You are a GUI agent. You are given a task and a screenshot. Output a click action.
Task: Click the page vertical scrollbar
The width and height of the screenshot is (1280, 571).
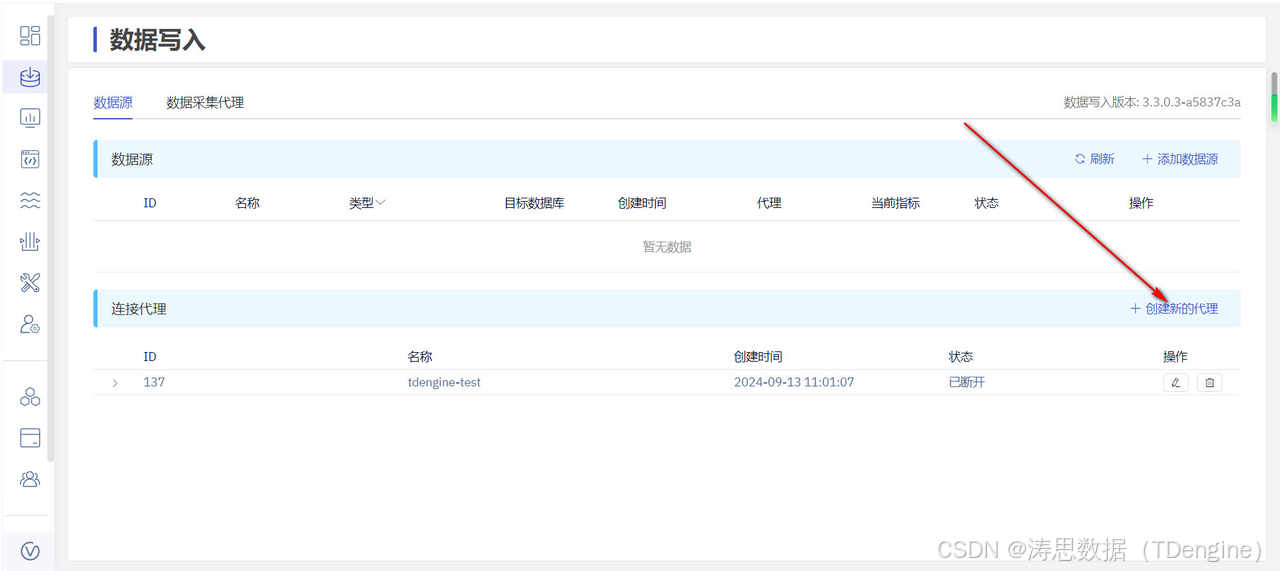(x=1274, y=97)
